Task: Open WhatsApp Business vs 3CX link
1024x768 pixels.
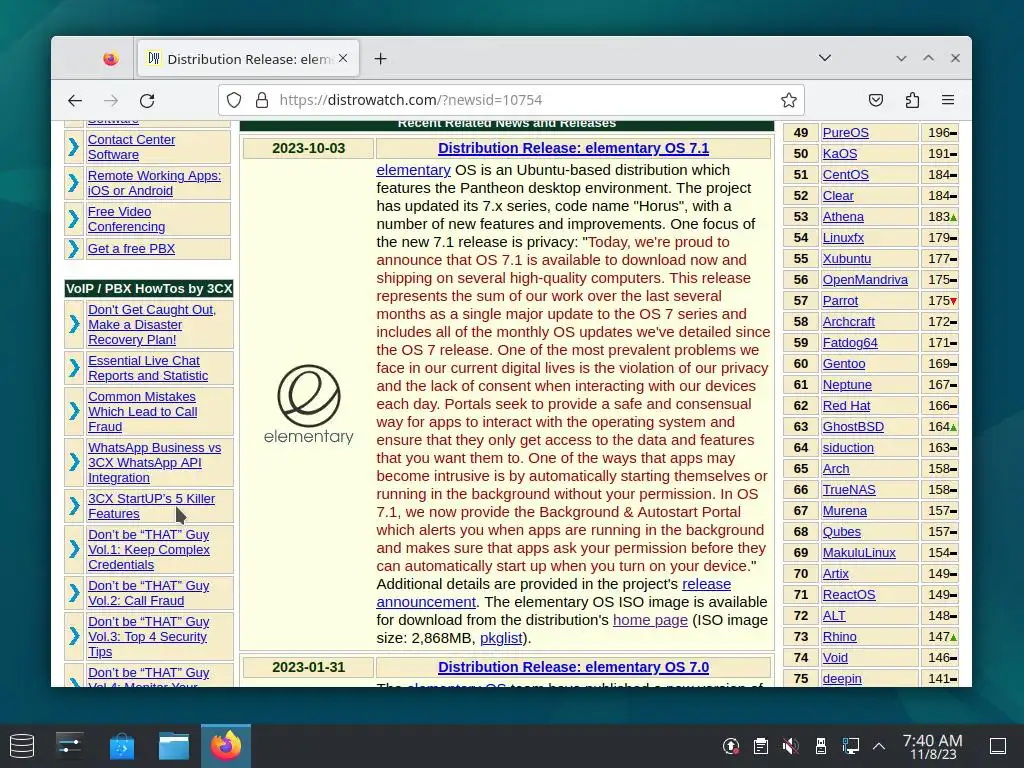Action: pyautogui.click(x=155, y=462)
